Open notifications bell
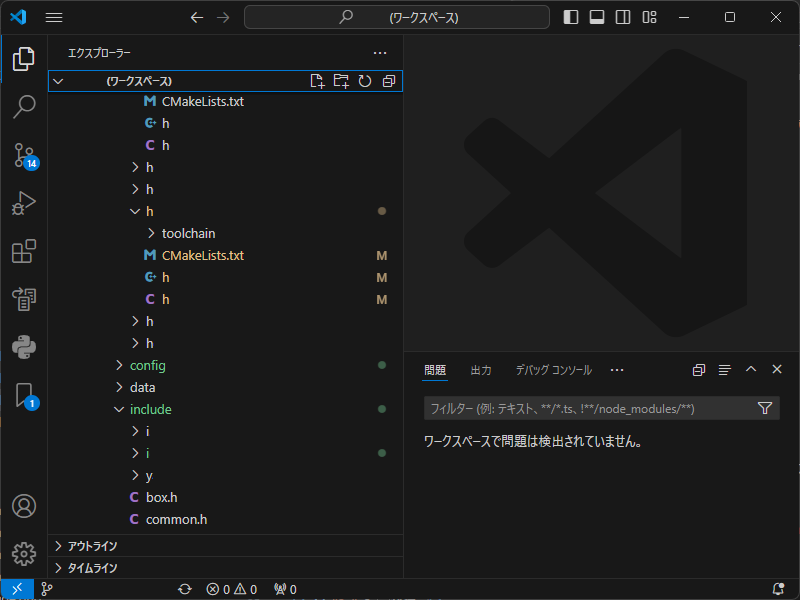The height and width of the screenshot is (600, 800). point(778,589)
